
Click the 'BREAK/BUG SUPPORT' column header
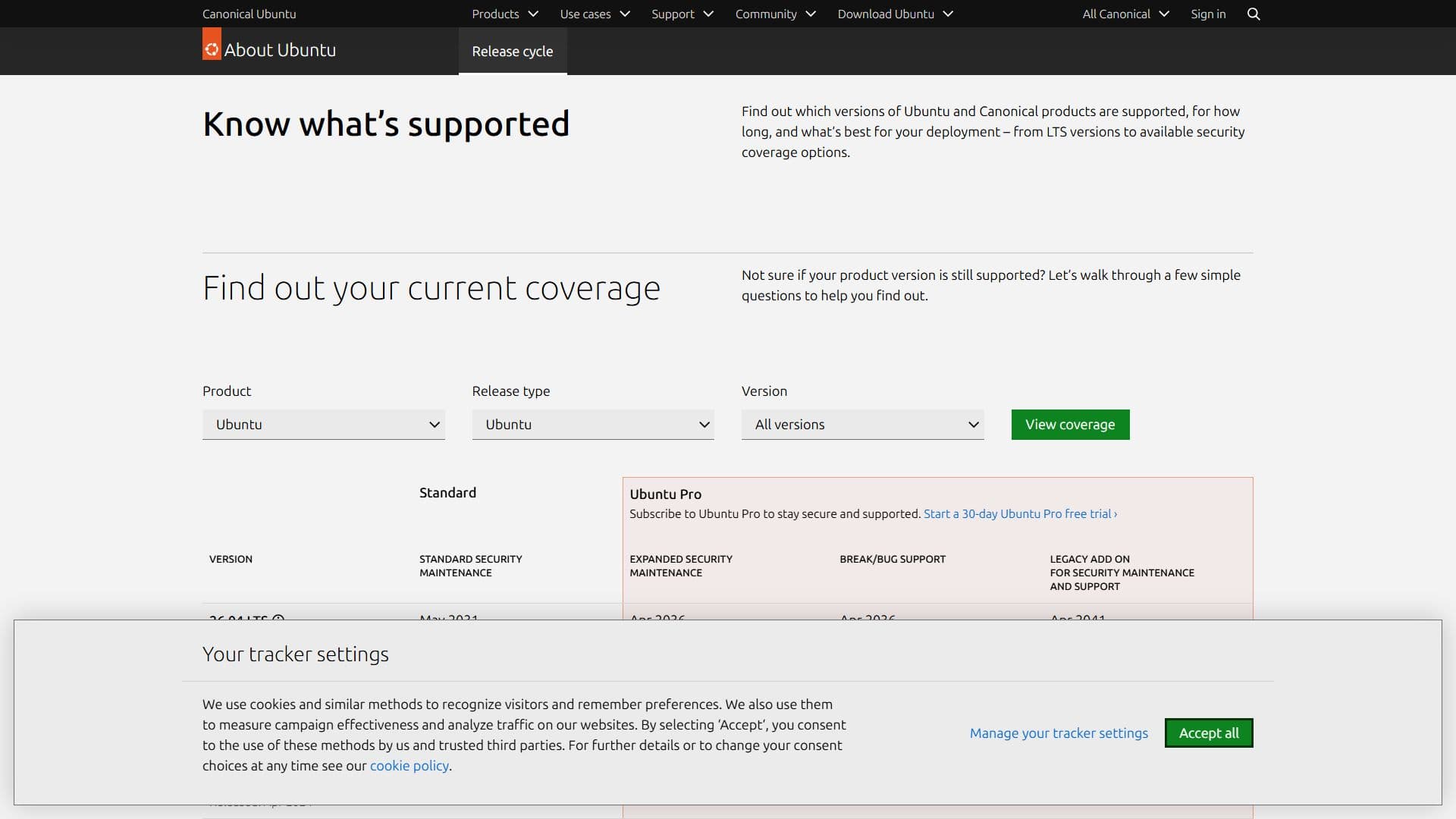point(893,559)
